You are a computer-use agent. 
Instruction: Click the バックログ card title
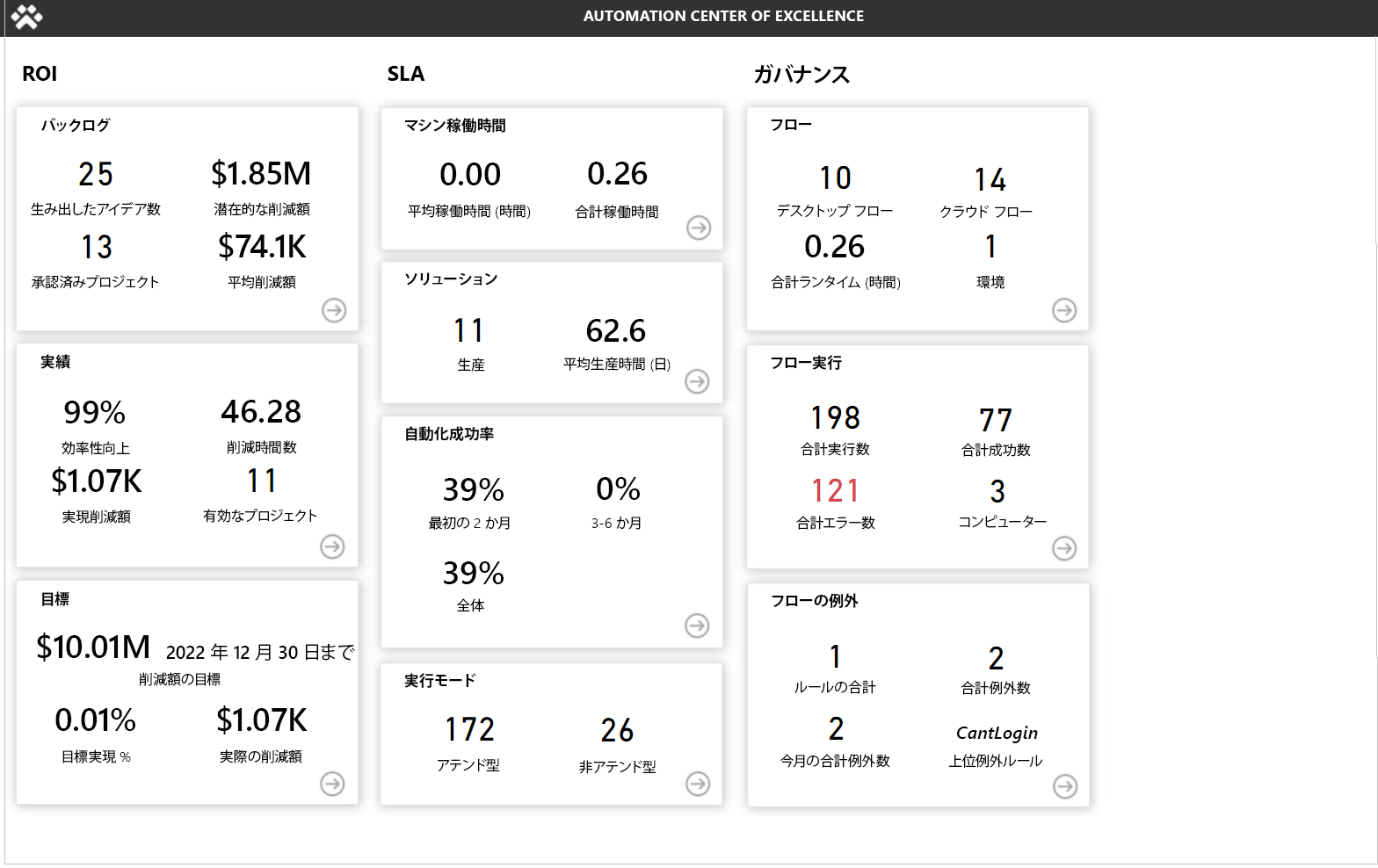[76, 125]
